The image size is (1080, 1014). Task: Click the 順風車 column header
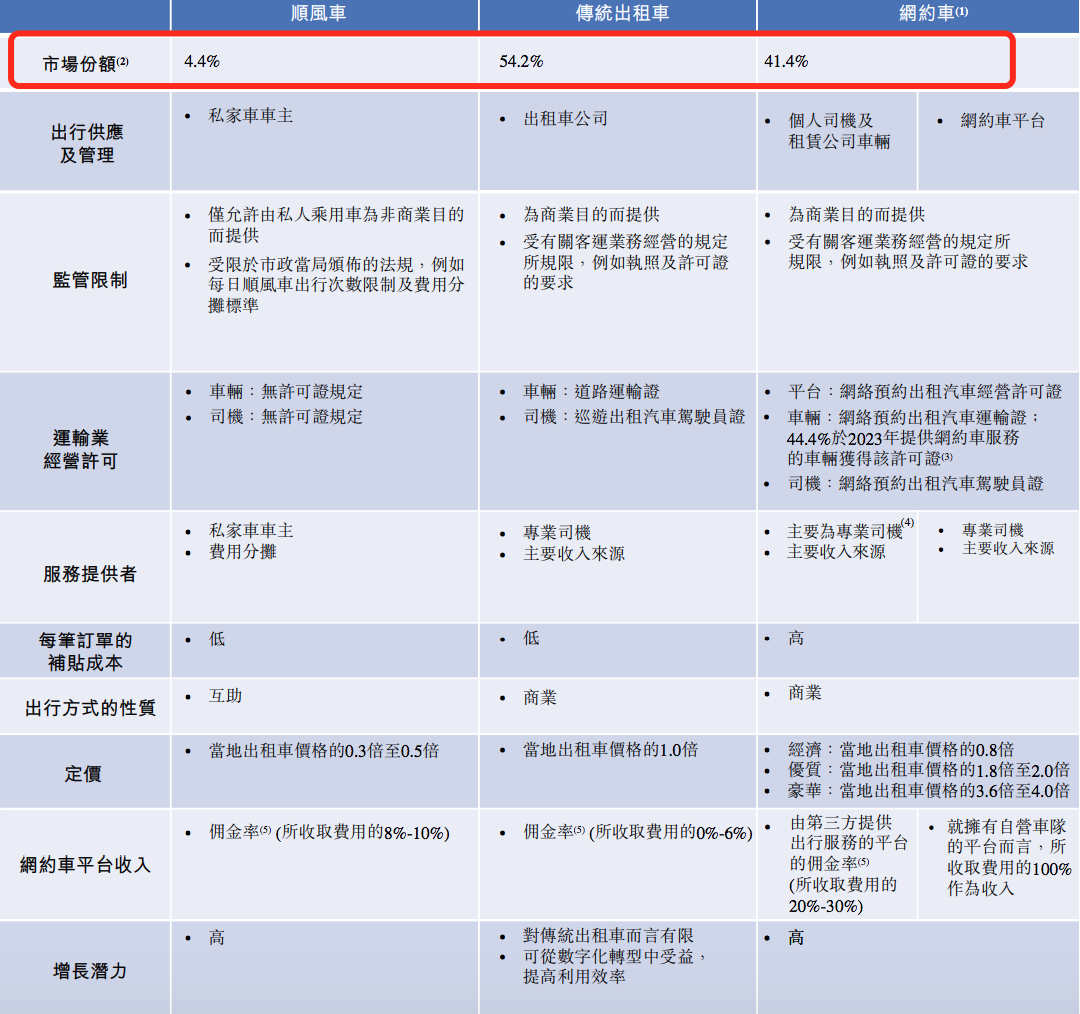tap(323, 13)
